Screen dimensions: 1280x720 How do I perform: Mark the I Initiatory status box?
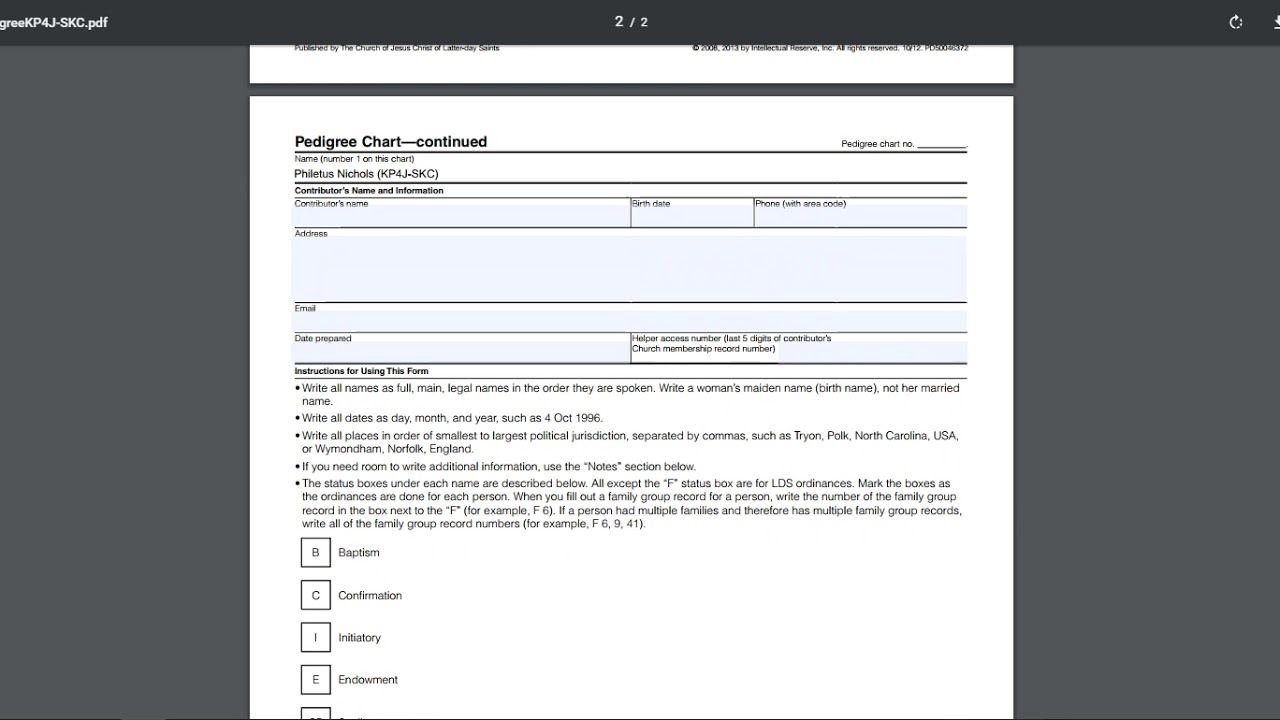[x=315, y=637]
